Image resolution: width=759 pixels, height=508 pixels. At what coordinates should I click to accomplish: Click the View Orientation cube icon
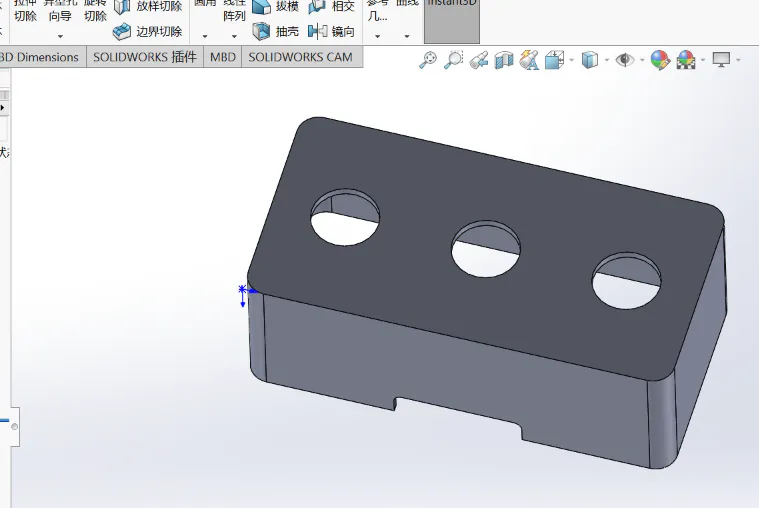pyautogui.click(x=555, y=61)
